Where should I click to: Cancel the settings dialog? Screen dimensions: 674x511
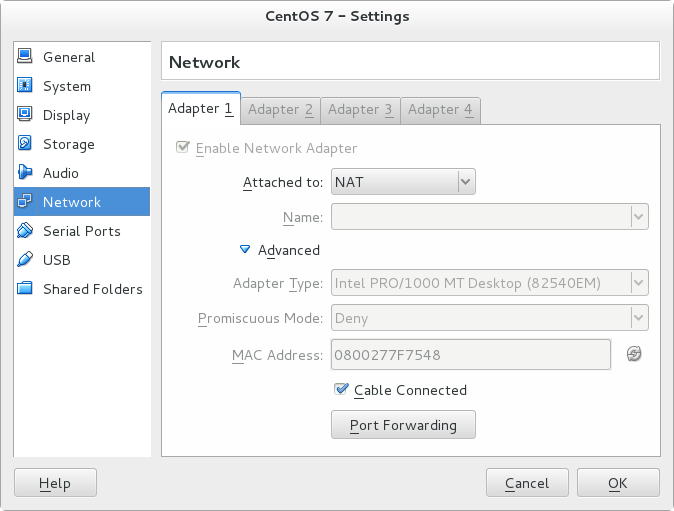527,483
